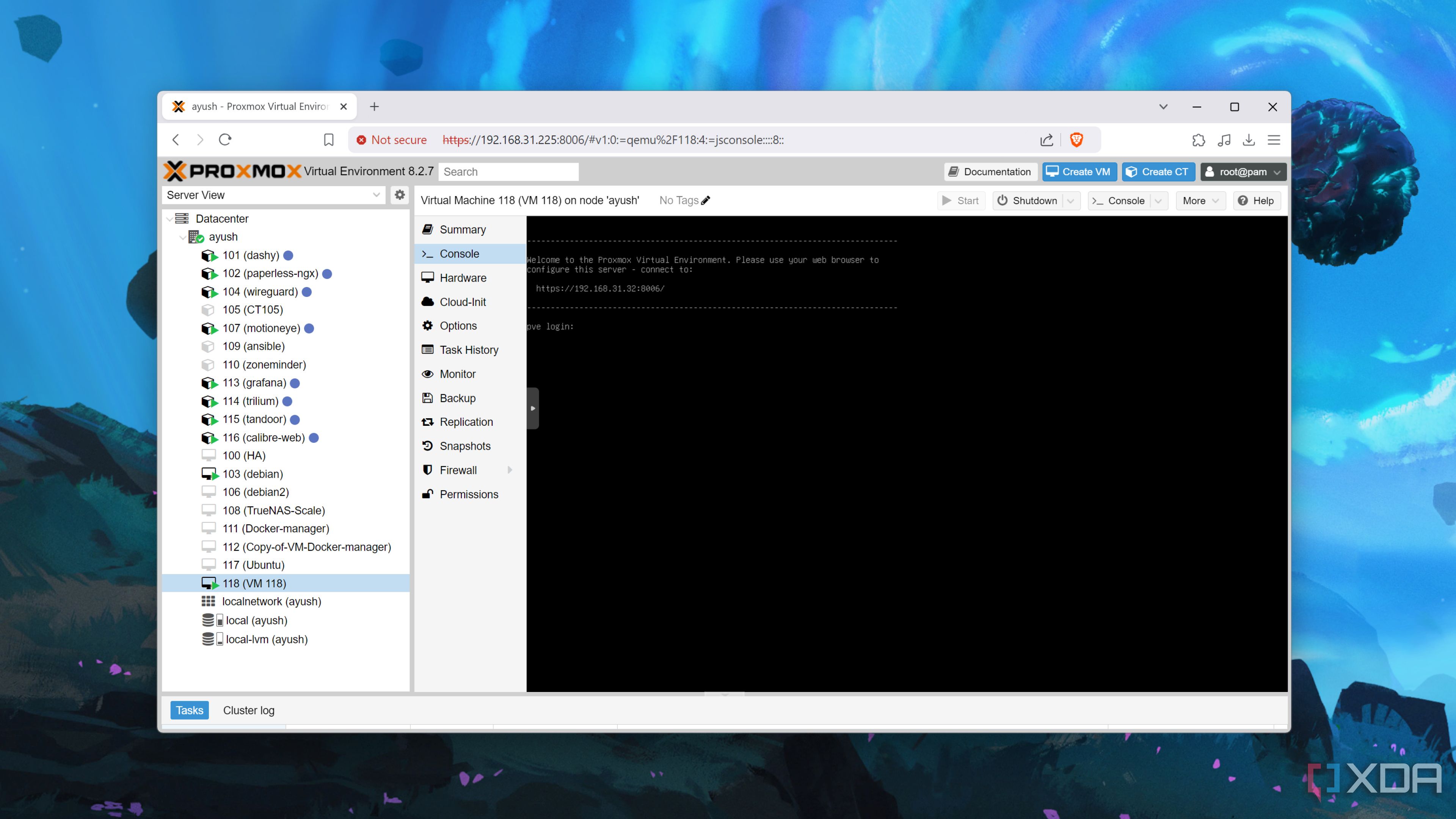Image resolution: width=1456 pixels, height=819 pixels.
Task: Collapse the Datacenter tree node
Action: [x=169, y=219]
